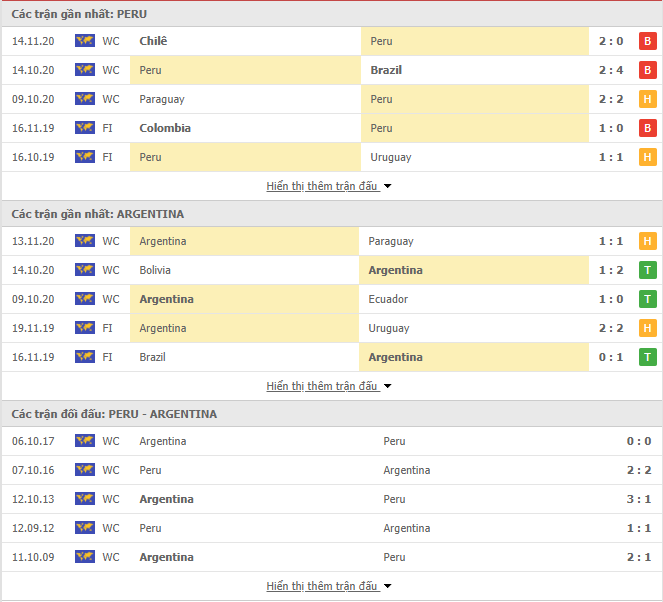
Task: Click green T badge for Bolivia–Argentina match
Action: pyautogui.click(x=647, y=270)
